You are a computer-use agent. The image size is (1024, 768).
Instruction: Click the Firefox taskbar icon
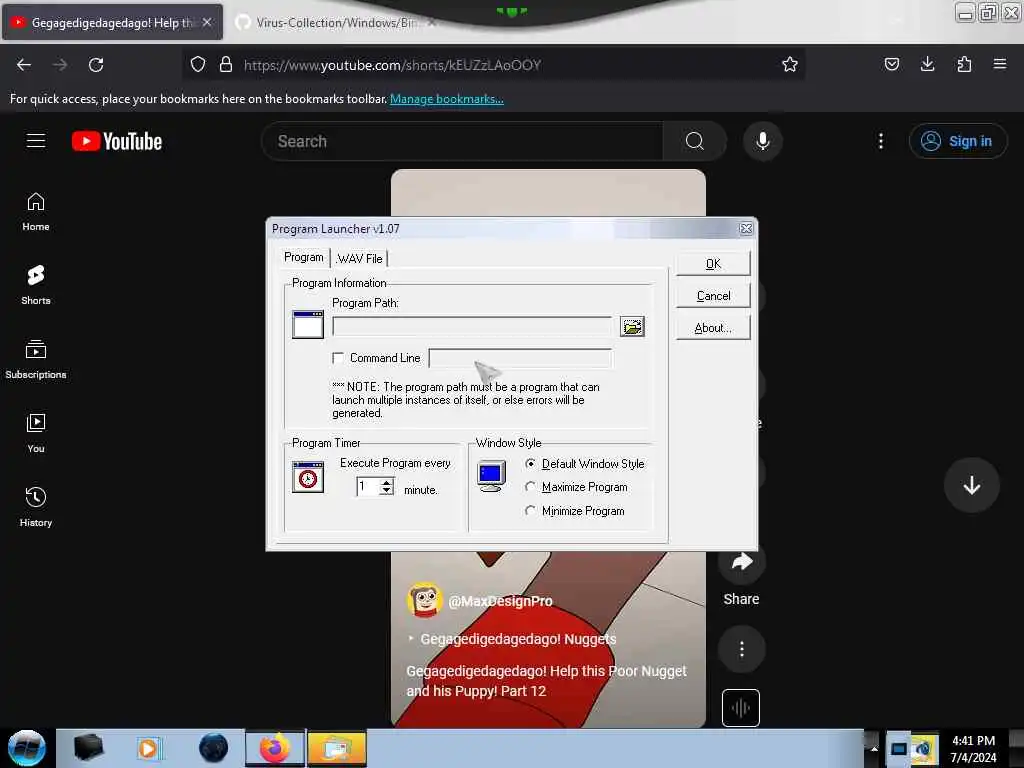click(x=275, y=748)
